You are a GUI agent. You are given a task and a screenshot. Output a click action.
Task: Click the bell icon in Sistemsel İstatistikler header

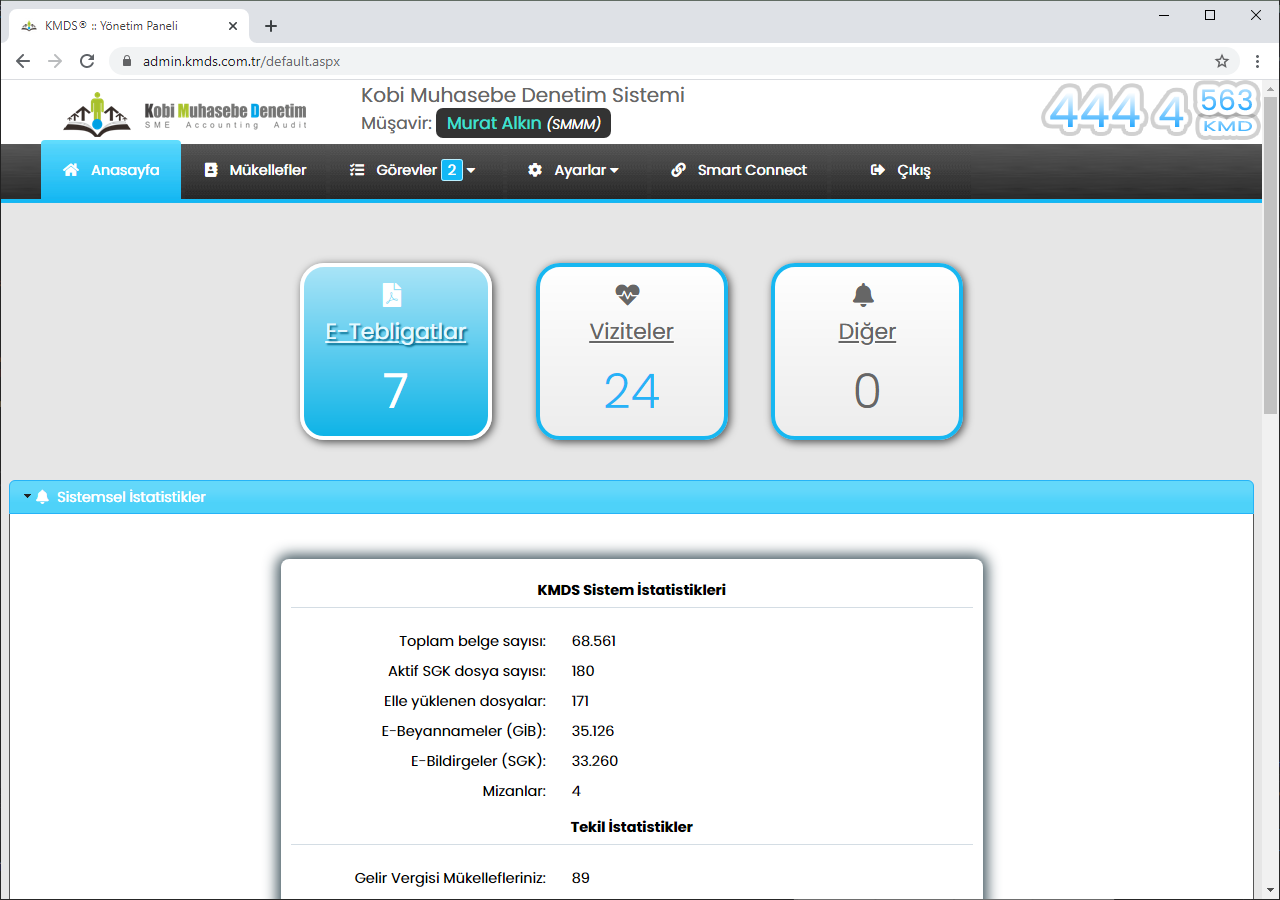[x=42, y=497]
